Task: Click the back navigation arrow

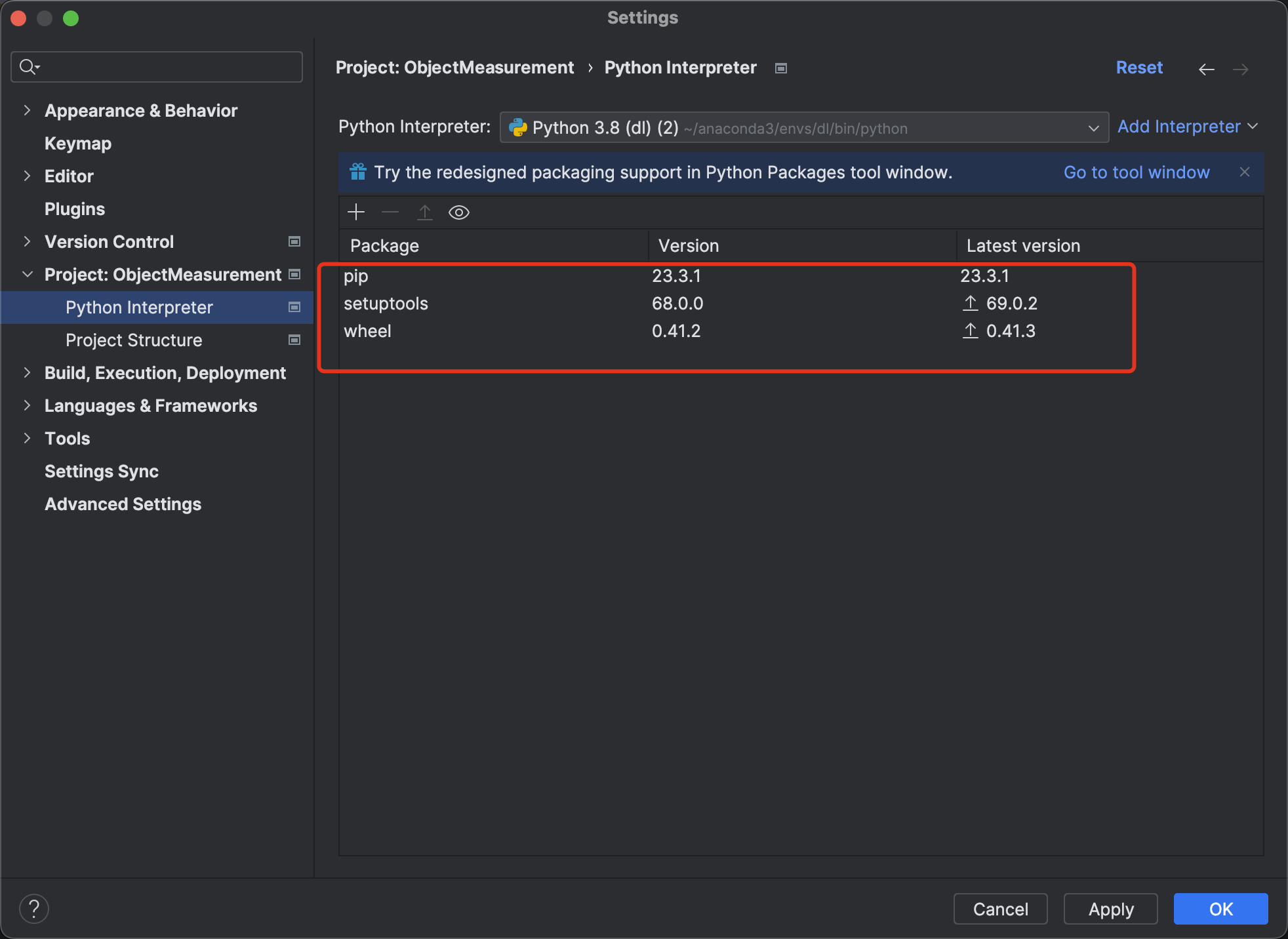Action: tap(1206, 69)
